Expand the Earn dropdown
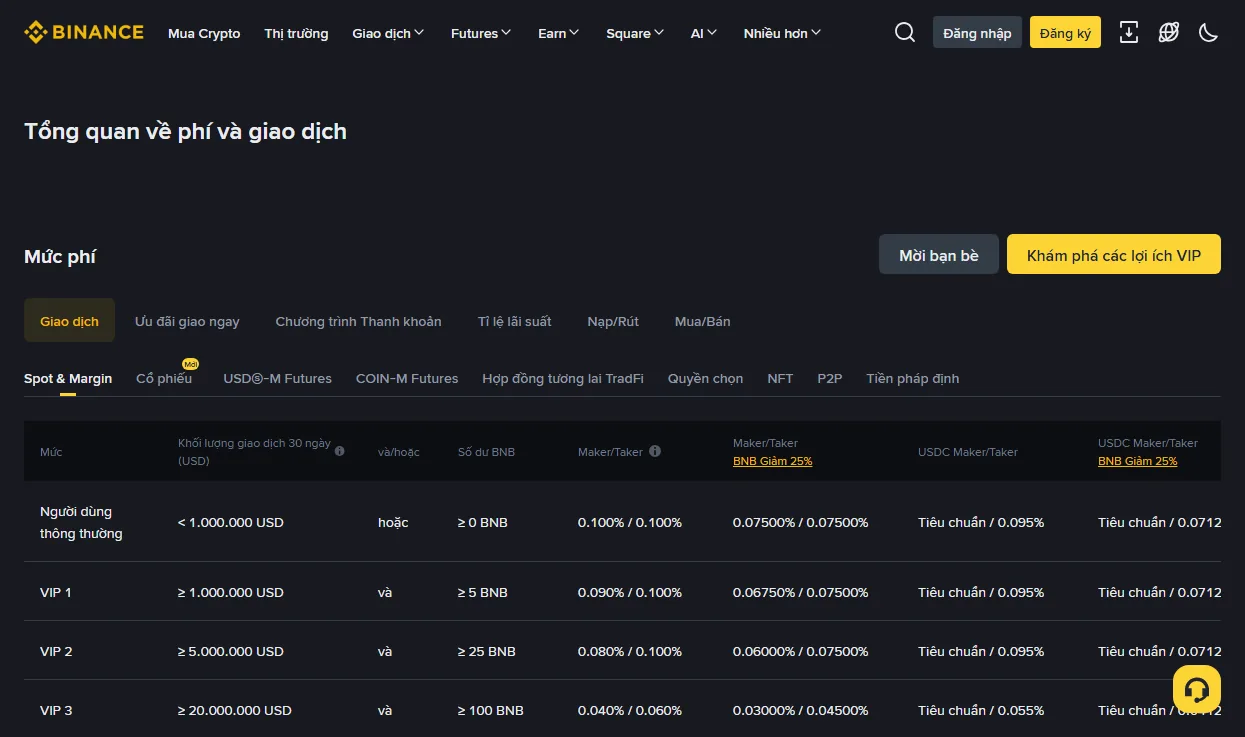1245x737 pixels. [559, 33]
